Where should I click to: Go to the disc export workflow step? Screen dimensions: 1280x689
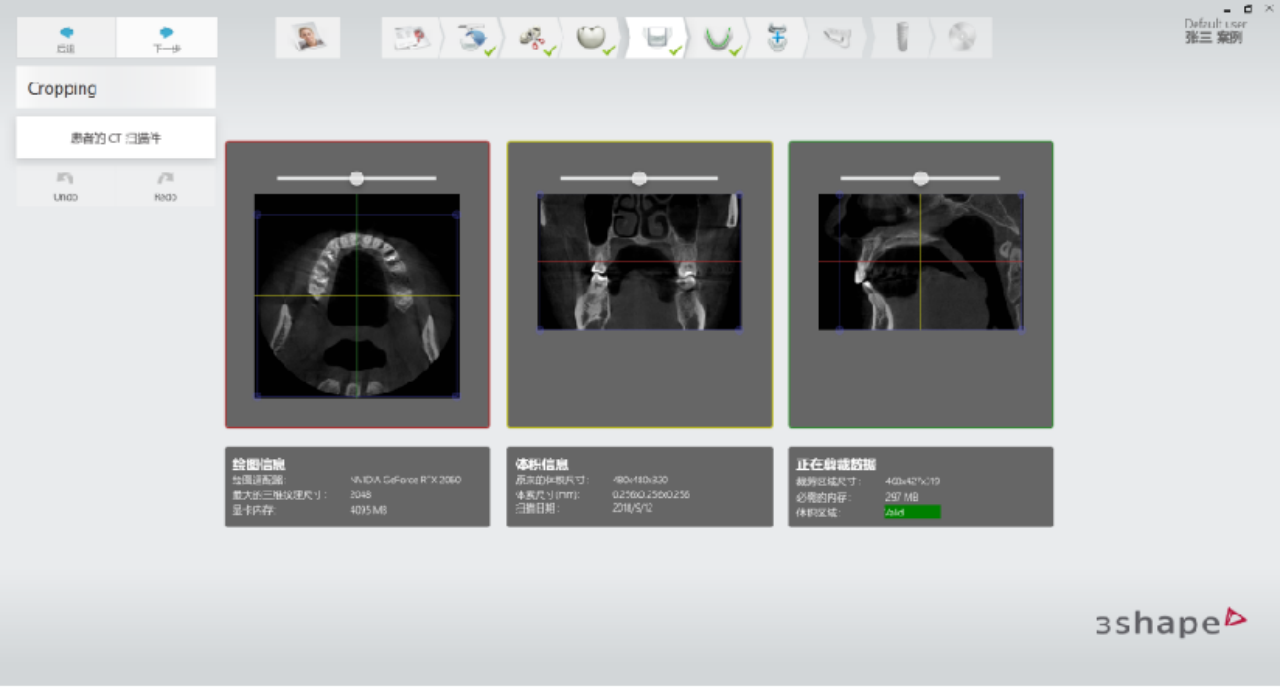pyautogui.click(x=961, y=38)
